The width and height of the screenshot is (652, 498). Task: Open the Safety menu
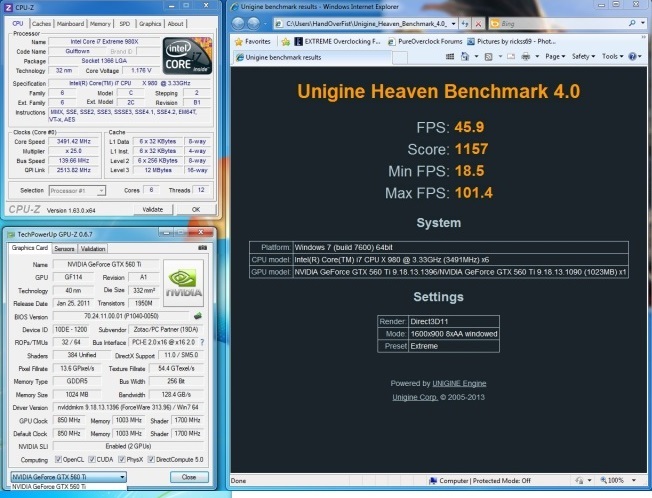coord(583,57)
